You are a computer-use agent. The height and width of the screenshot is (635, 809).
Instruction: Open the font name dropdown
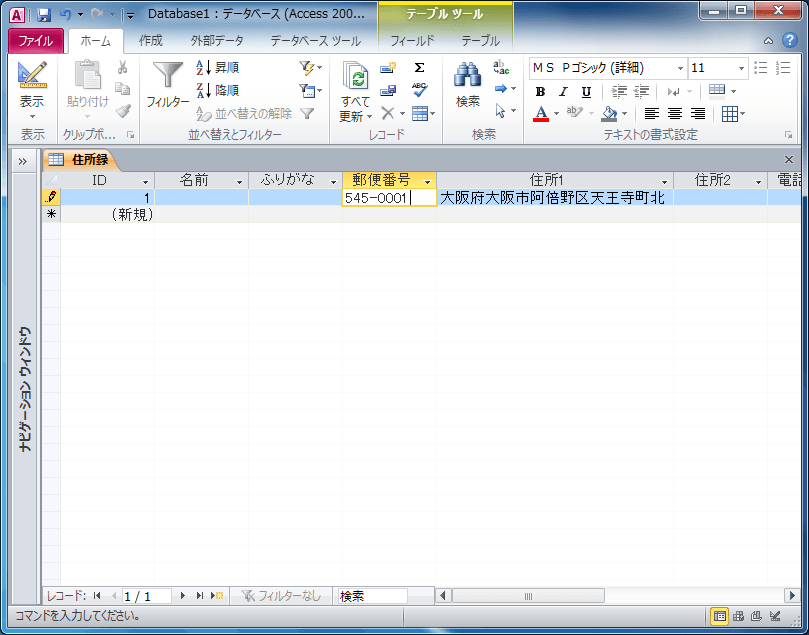point(681,68)
